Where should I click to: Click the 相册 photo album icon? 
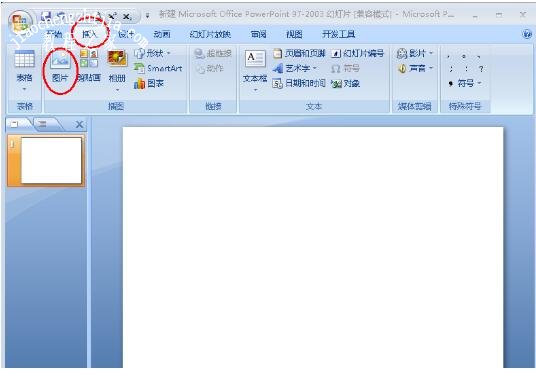point(117,59)
